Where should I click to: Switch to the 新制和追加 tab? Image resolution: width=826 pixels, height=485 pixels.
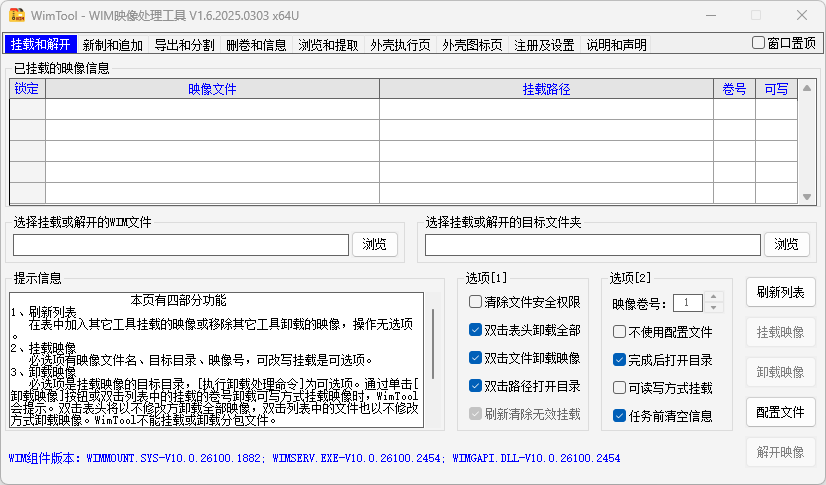pos(113,45)
